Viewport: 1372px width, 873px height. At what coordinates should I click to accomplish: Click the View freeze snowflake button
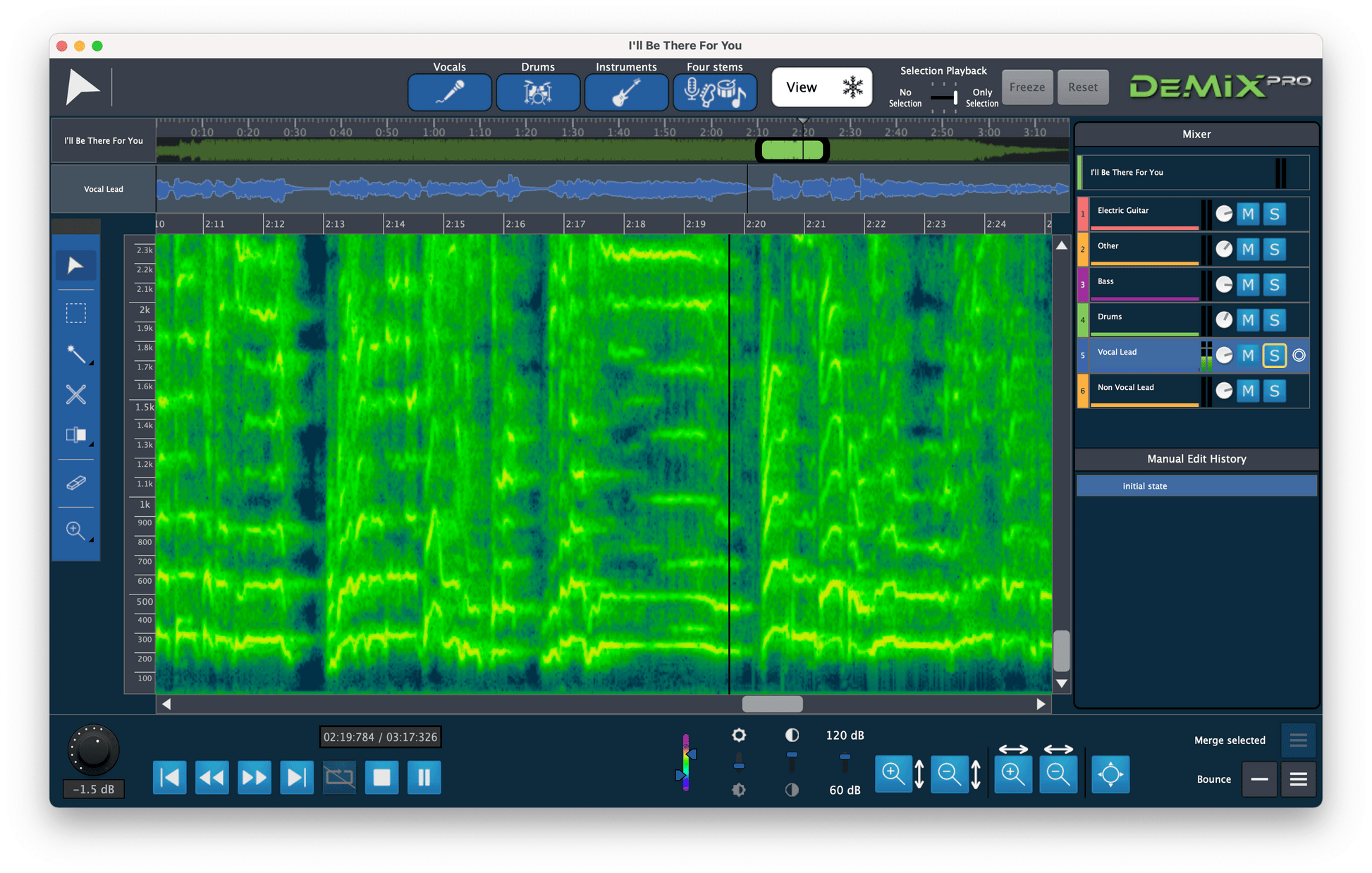coord(852,87)
